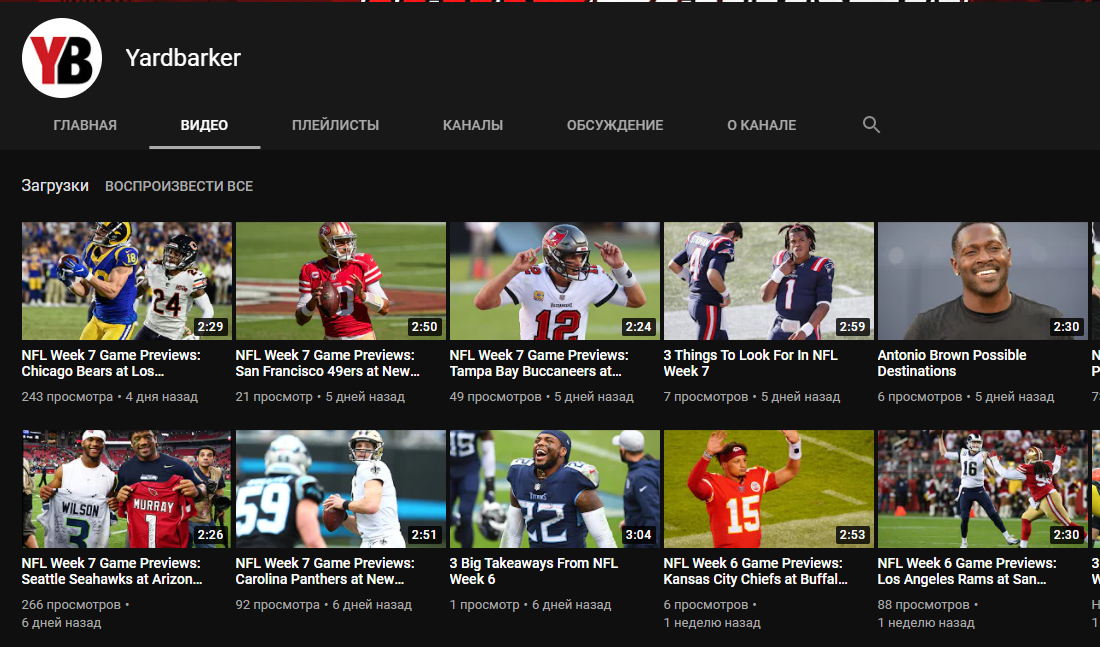Click the 3 Big Takeaways From NFL Week 6 thumbnail
1100x647 pixels.
pos(554,489)
